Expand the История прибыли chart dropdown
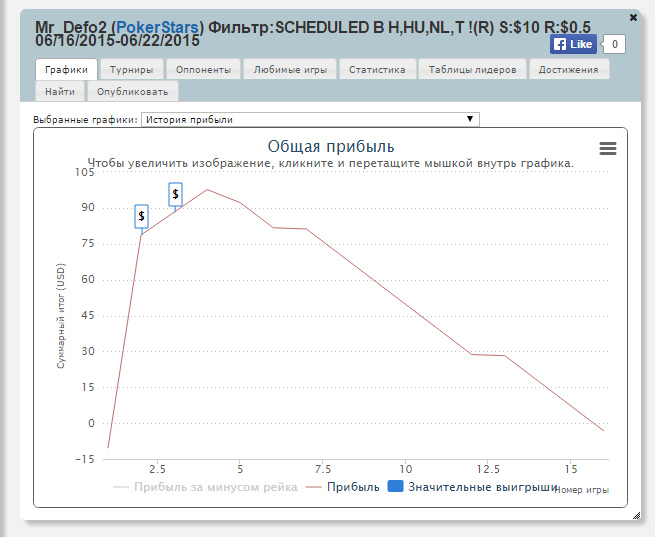The height and width of the screenshot is (537, 655). click(310, 119)
